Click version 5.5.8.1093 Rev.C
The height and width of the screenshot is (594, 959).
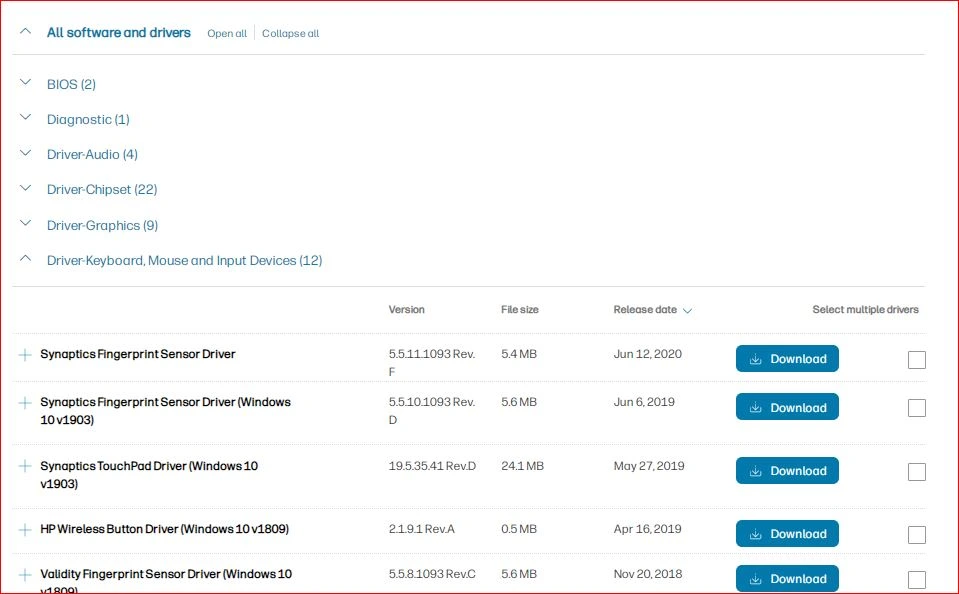432,574
